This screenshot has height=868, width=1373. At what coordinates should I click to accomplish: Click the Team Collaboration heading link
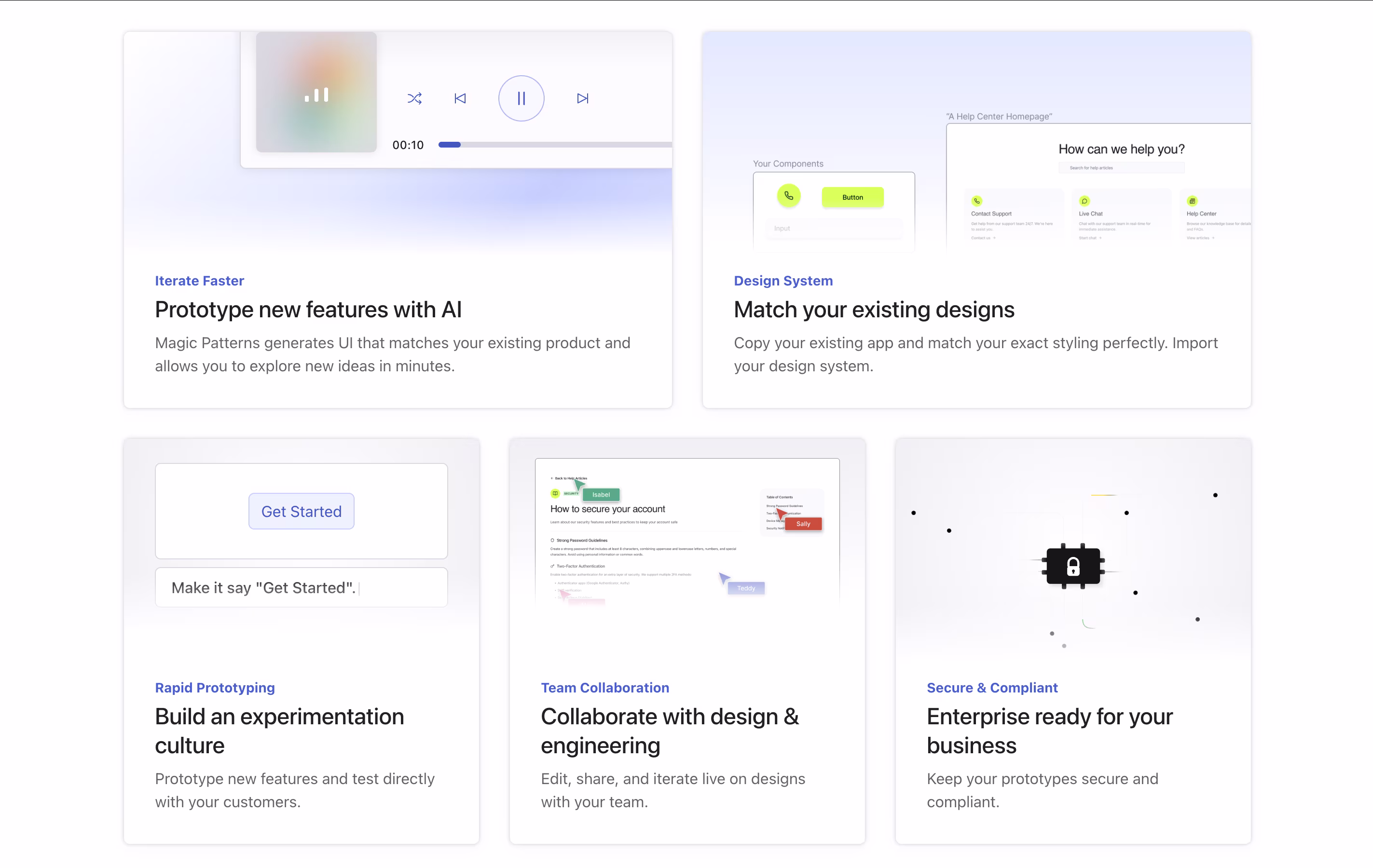coord(605,688)
